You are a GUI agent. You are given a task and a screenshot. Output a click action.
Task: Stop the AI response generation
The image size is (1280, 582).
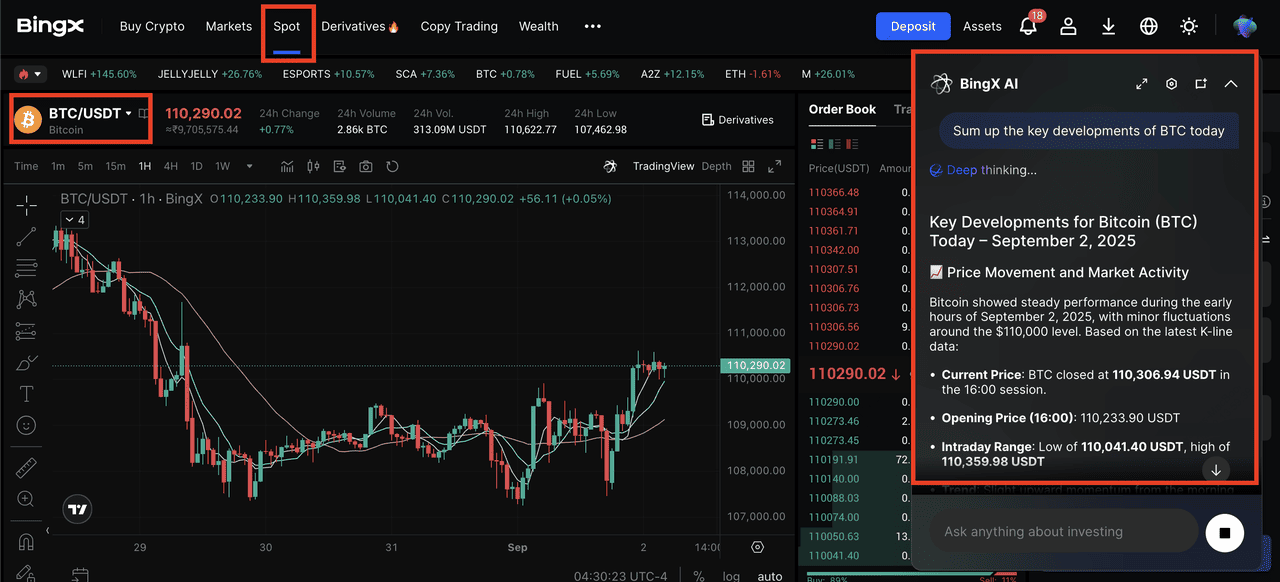[1224, 533]
